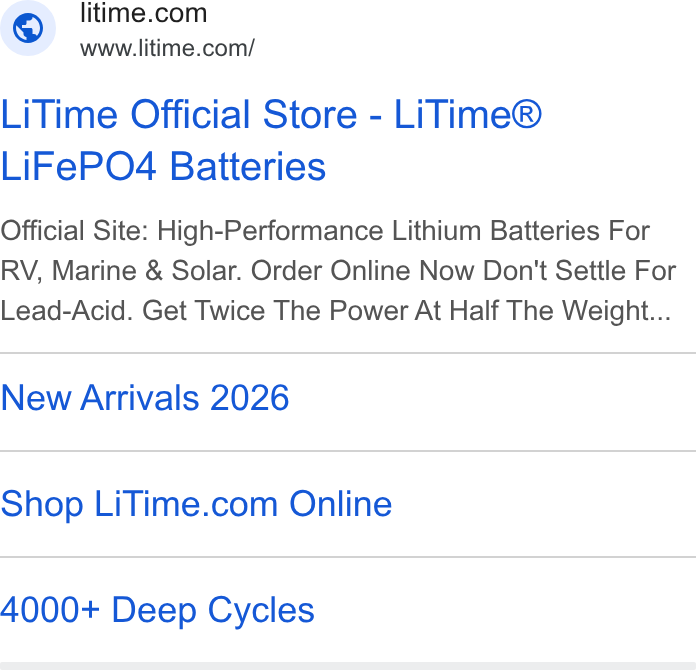
Task: Open the New Arrivals 2026 sitelink
Action: 145,398
